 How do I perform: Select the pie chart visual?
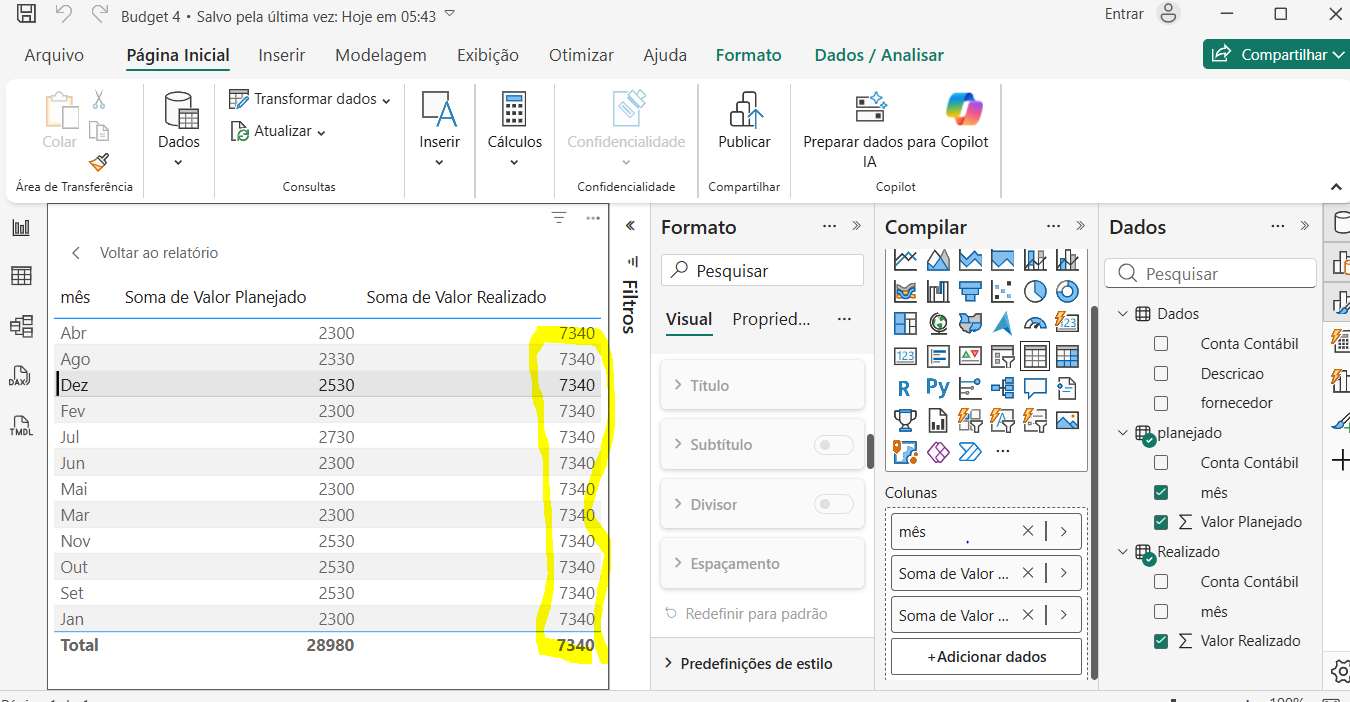pyautogui.click(x=1033, y=291)
